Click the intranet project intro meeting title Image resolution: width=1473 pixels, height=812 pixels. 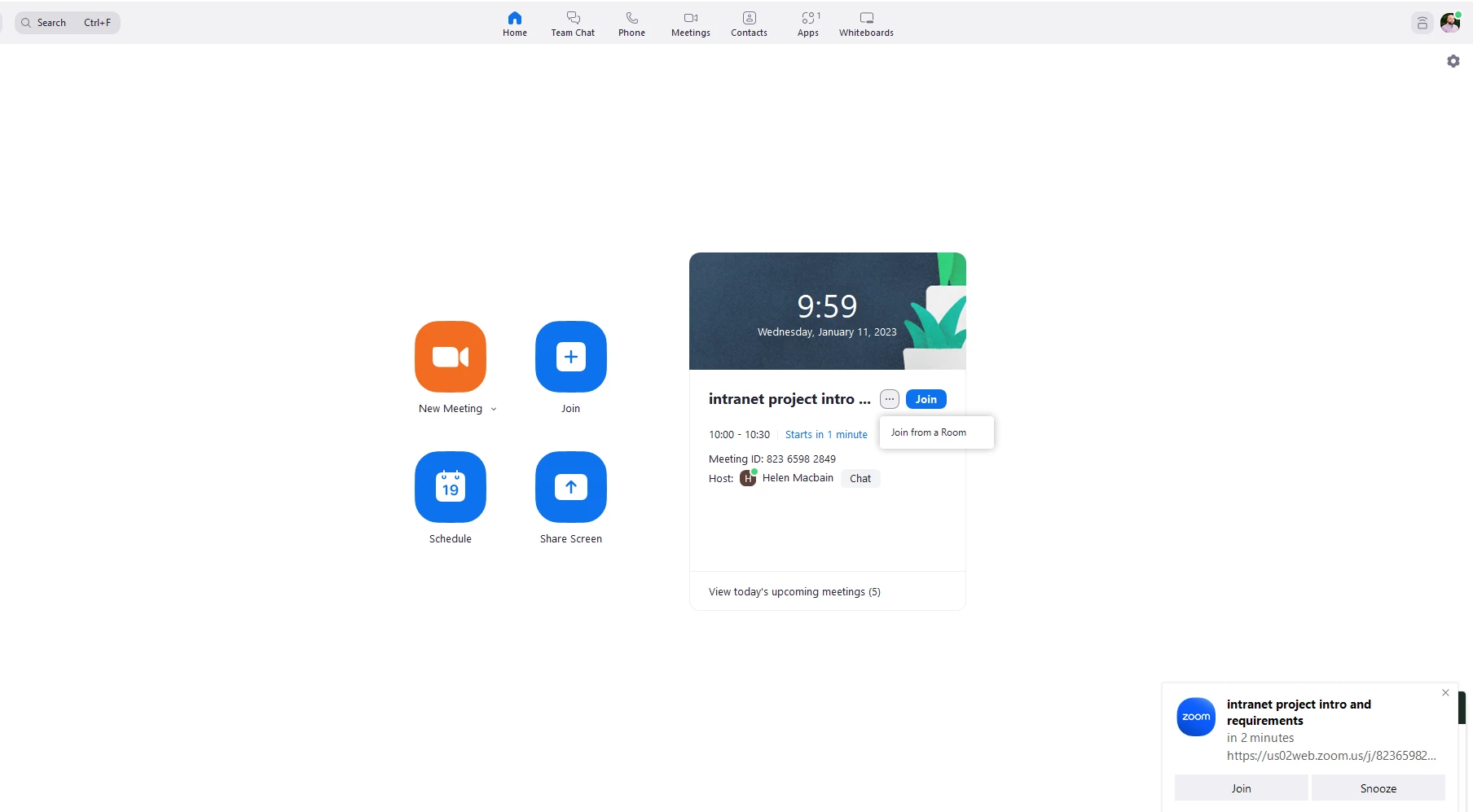789,399
